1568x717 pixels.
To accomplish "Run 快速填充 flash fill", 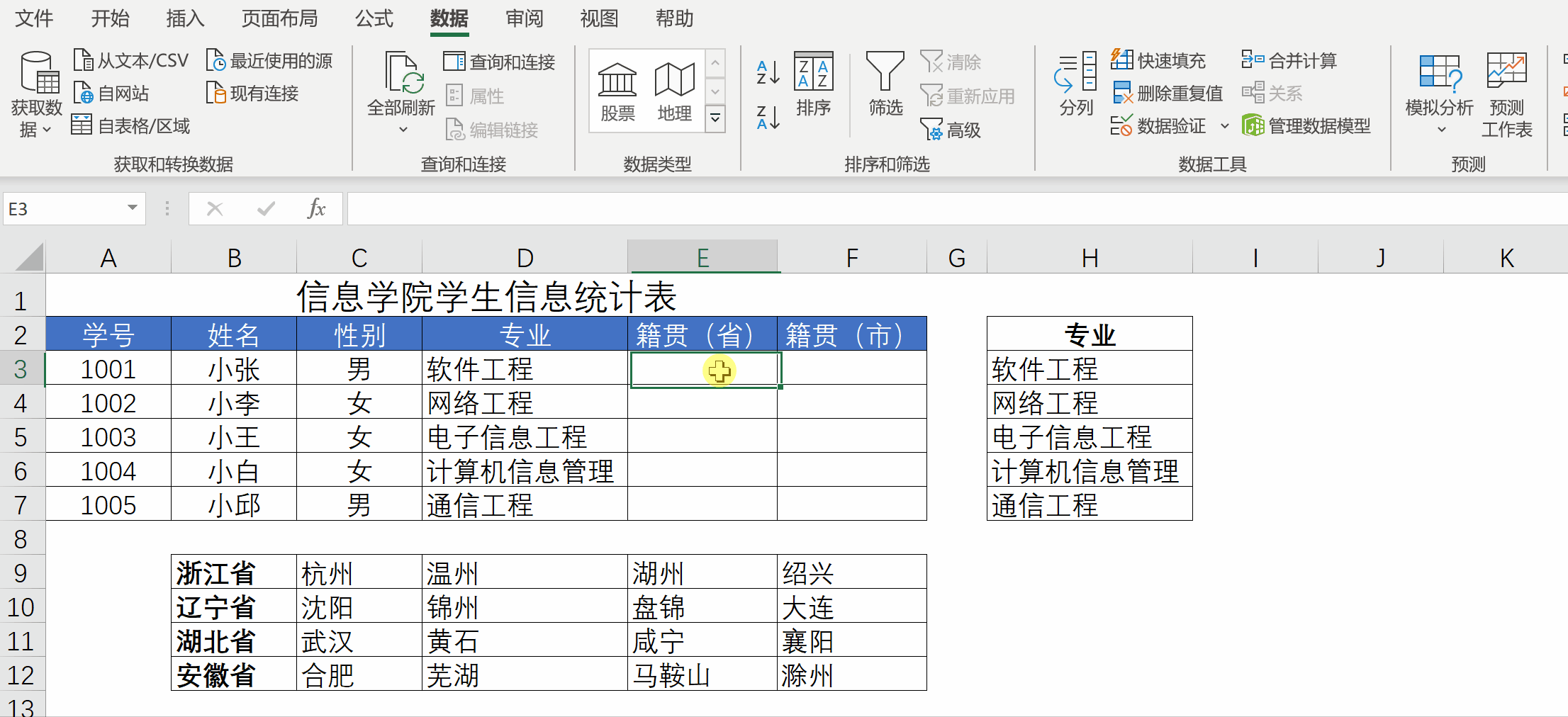I will [x=1158, y=61].
